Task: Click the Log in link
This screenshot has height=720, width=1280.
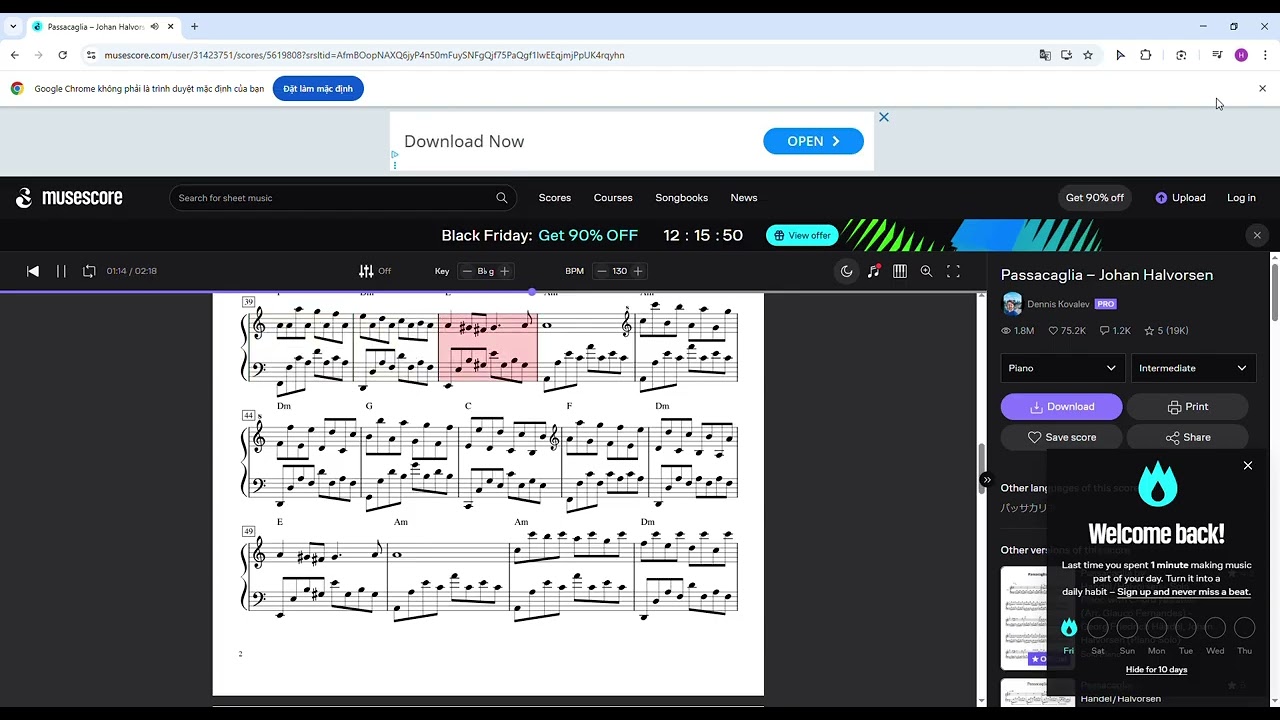Action: [1241, 198]
